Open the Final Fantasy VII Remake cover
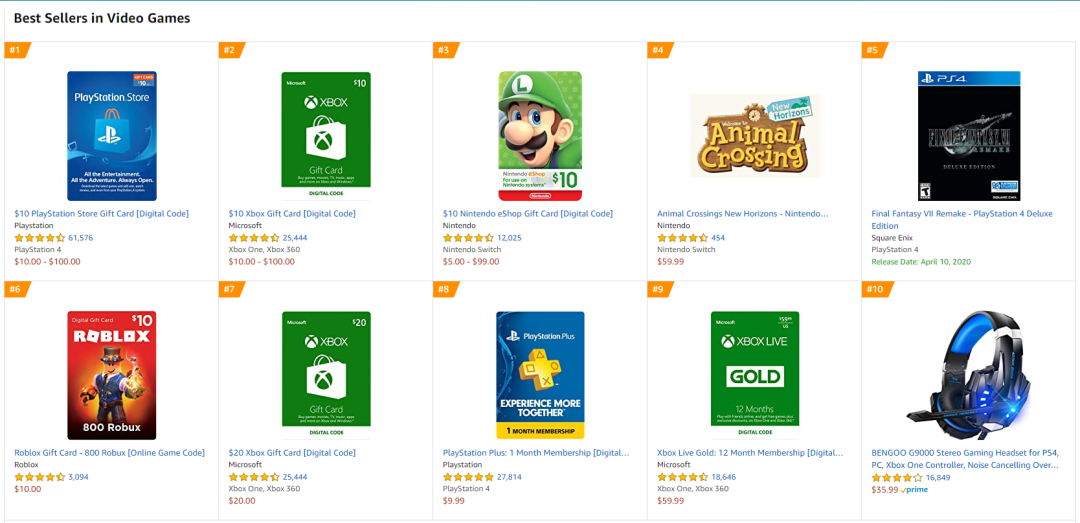1080x523 pixels. 969,135
